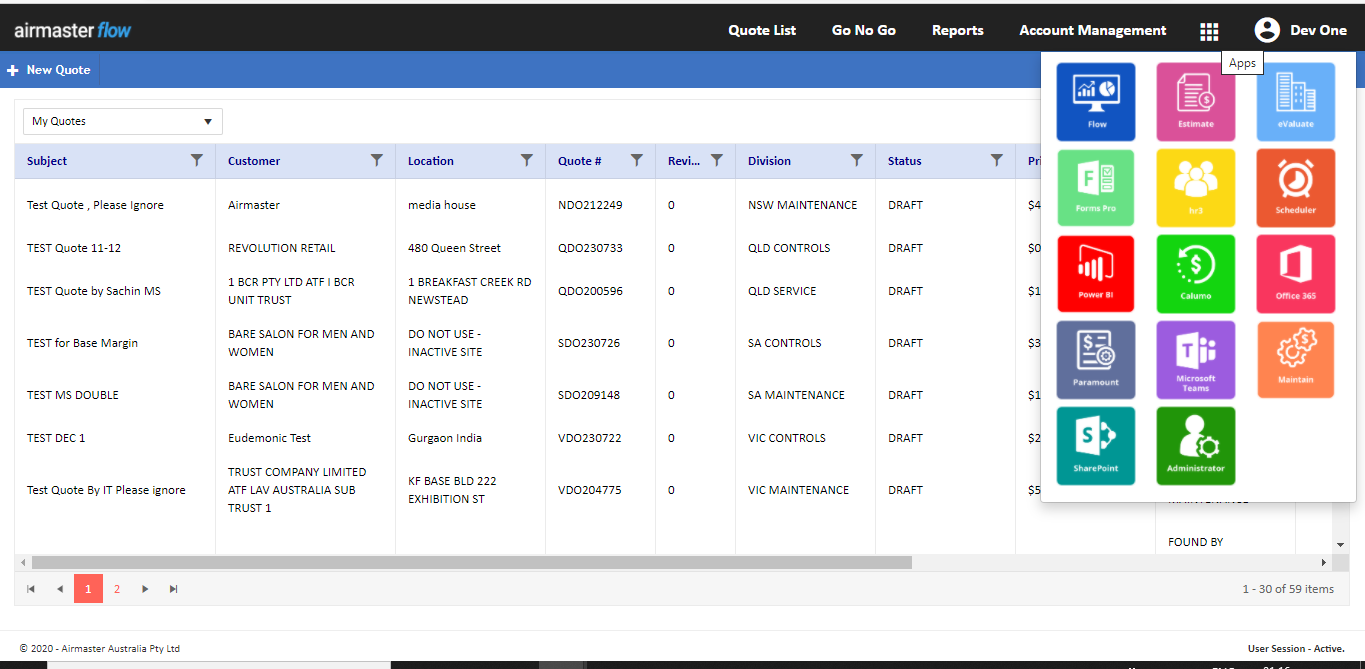The height and width of the screenshot is (669, 1365).
Task: Select the 'TEST MS DOUBLE' row
Action: [x=528, y=395]
